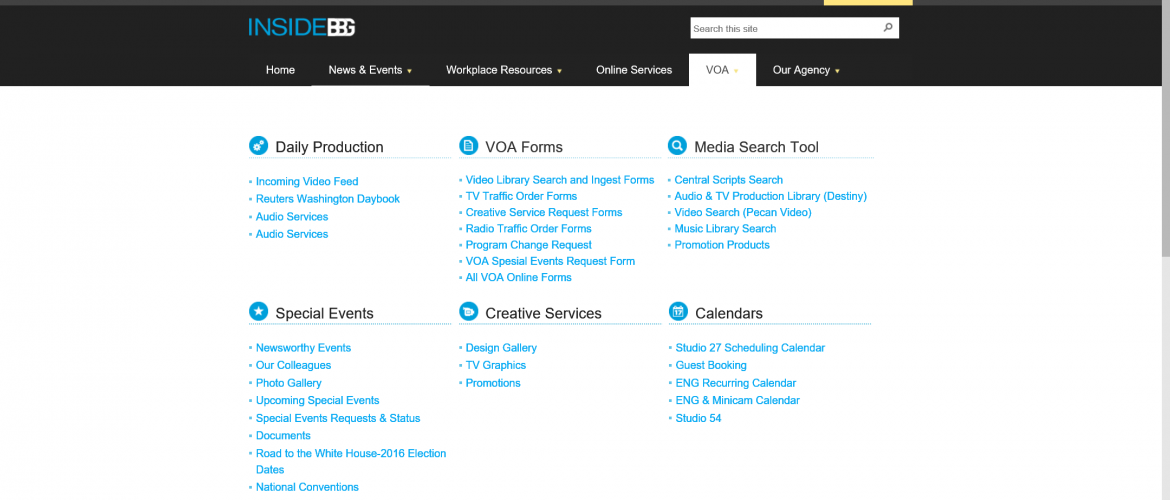
Task: Click the VOA Forms heading
Action: click(524, 147)
